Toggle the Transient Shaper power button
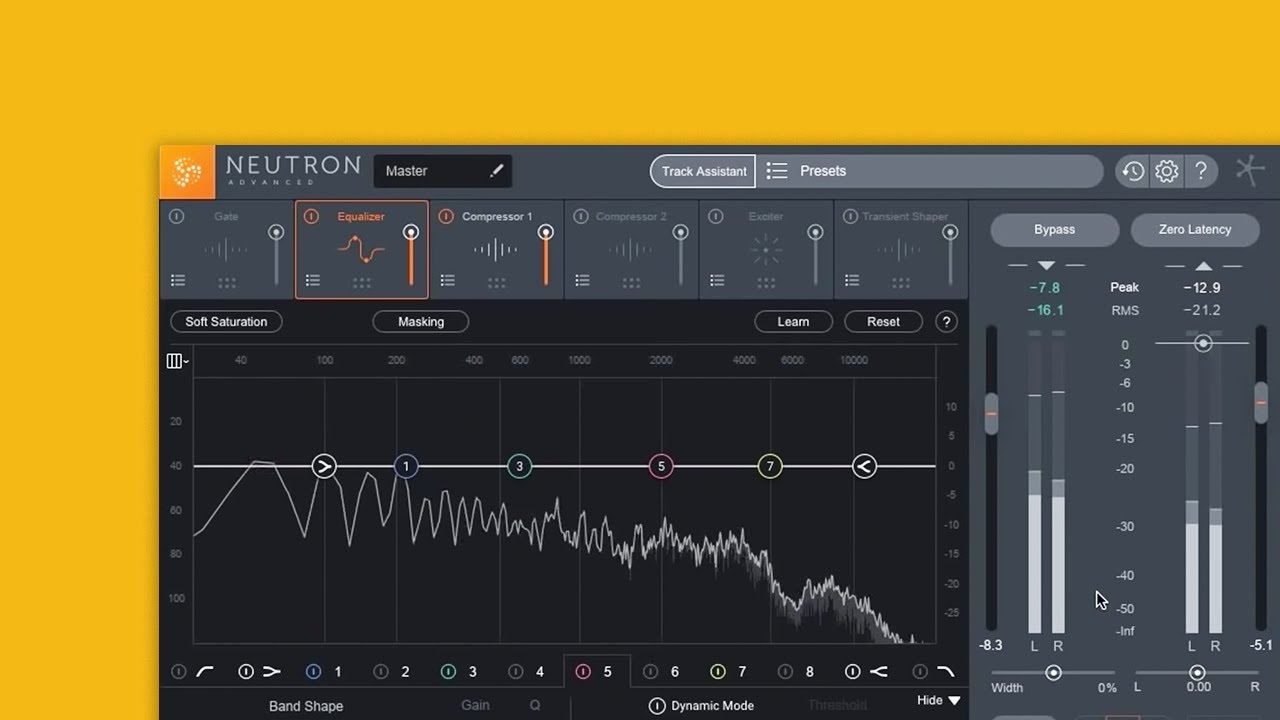 tap(851, 216)
